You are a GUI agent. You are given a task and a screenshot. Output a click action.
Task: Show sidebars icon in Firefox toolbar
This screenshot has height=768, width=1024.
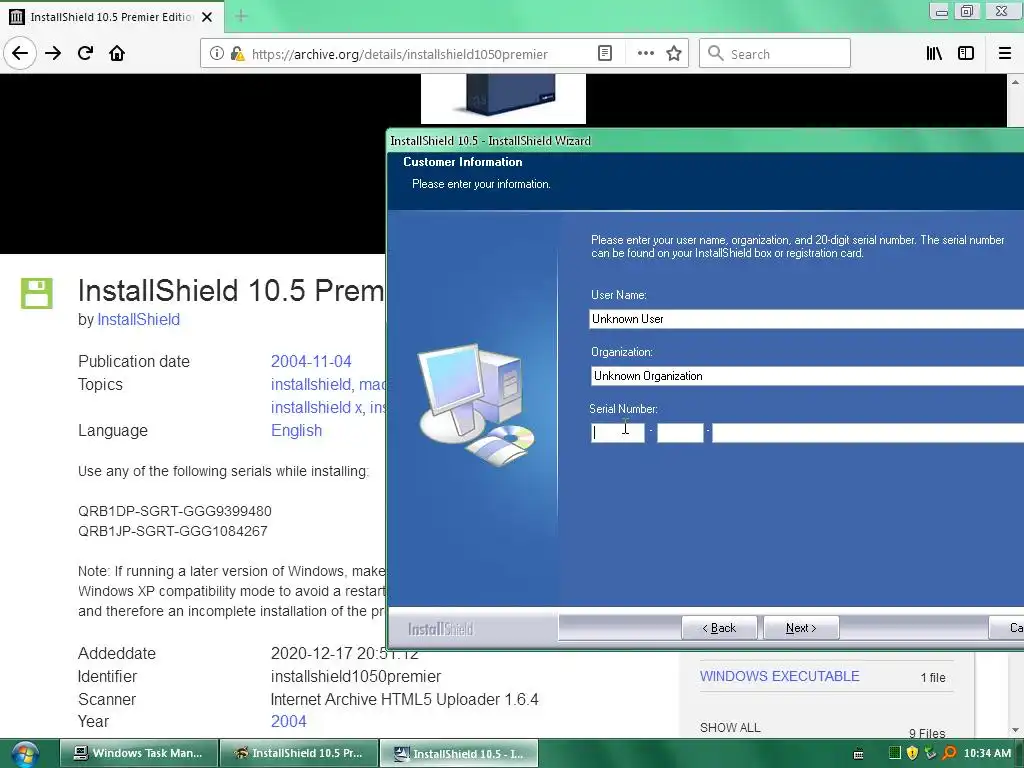966,54
